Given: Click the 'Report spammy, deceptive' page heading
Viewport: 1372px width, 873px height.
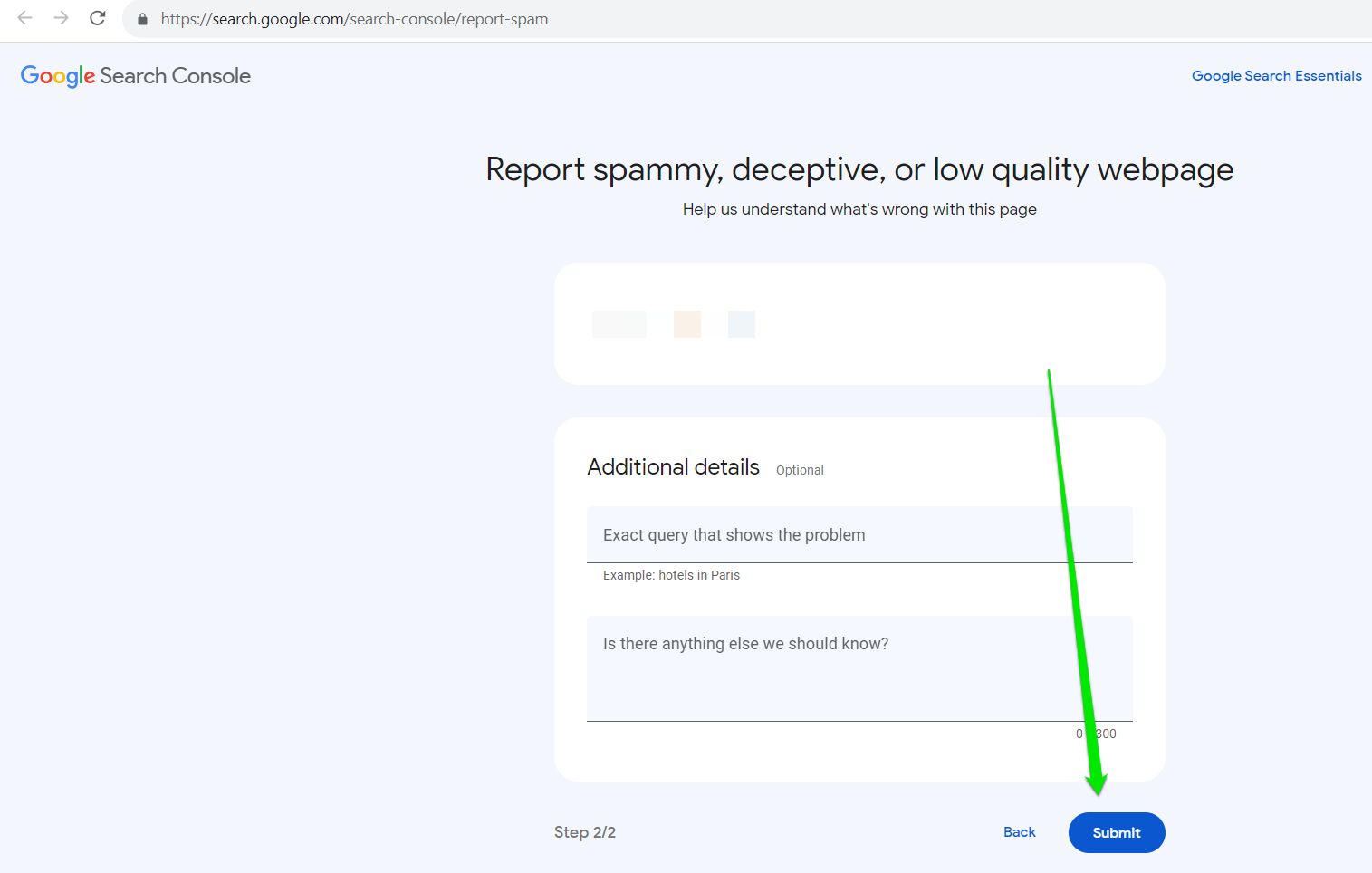Looking at the screenshot, I should 859,169.
